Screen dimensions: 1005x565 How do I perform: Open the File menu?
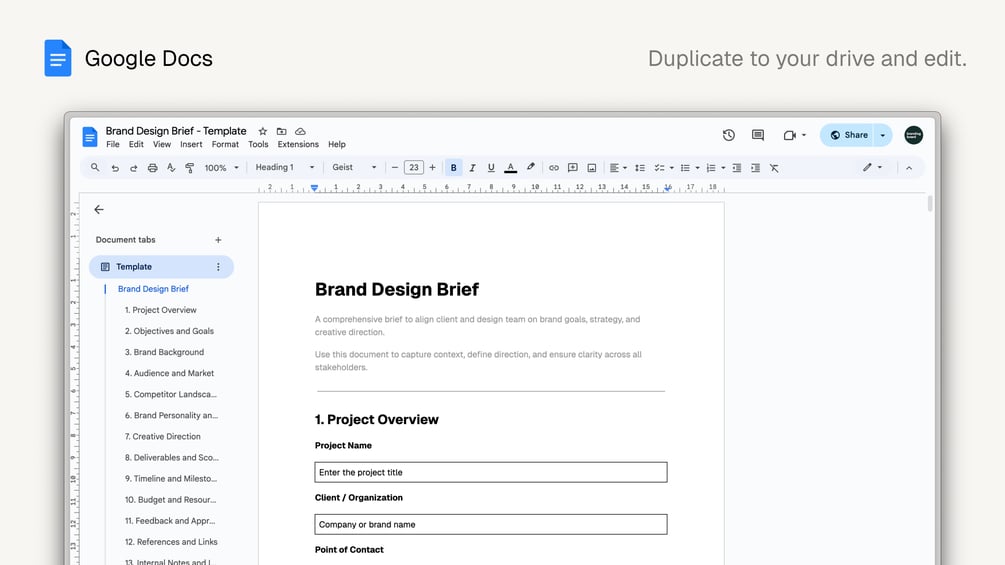pos(113,144)
